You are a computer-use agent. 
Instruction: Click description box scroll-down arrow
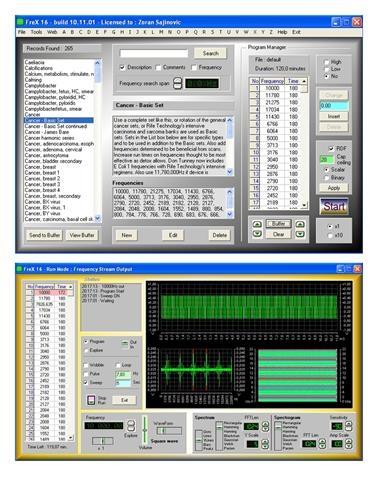coord(230,172)
